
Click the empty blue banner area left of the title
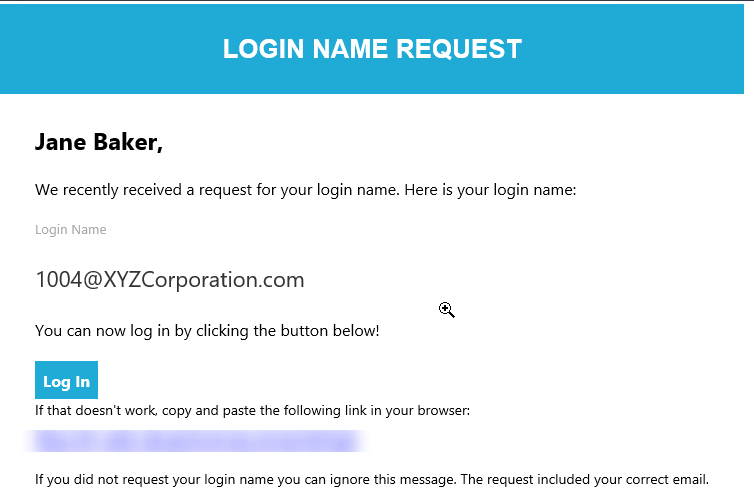(x=111, y=49)
